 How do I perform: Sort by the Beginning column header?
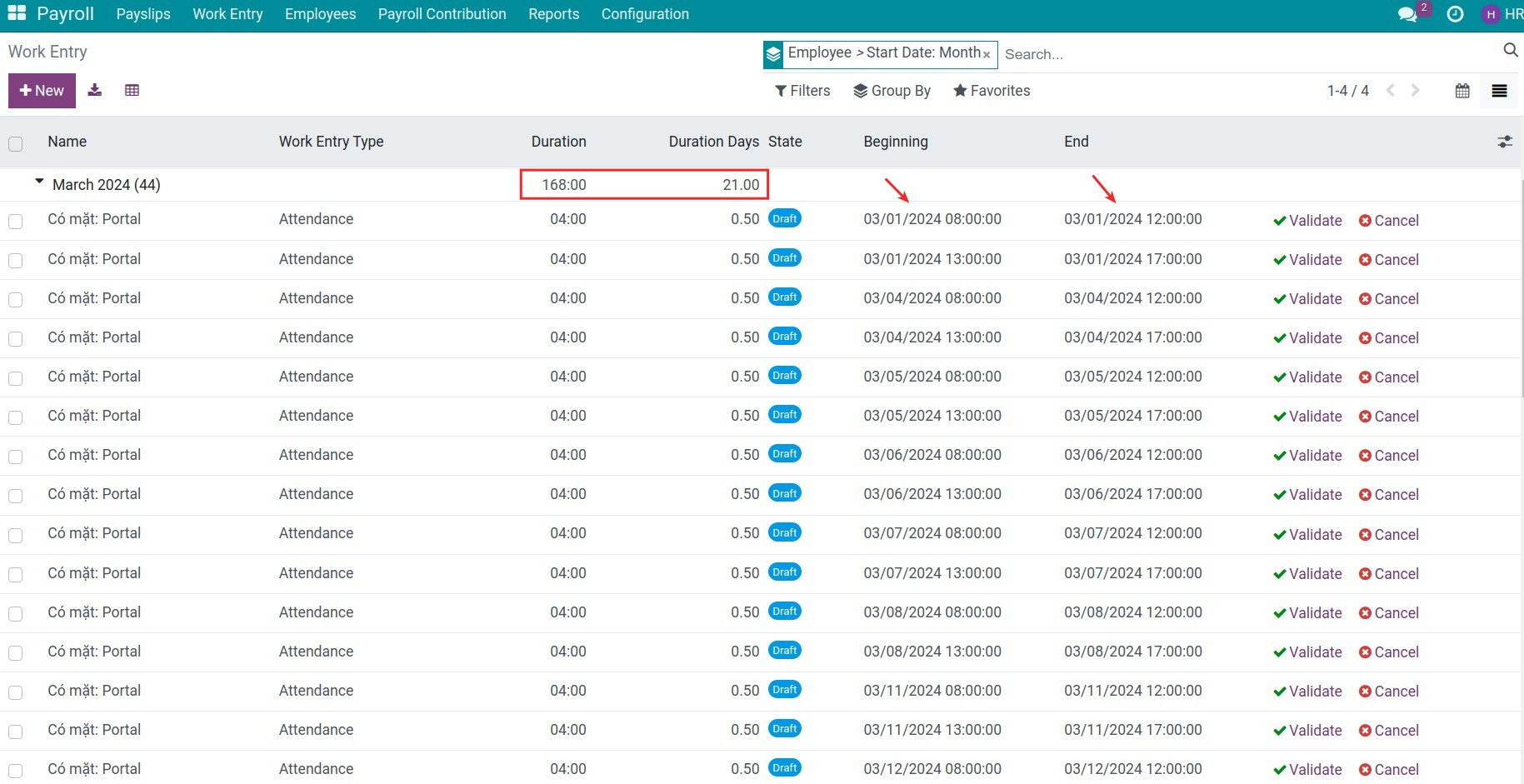tap(896, 142)
